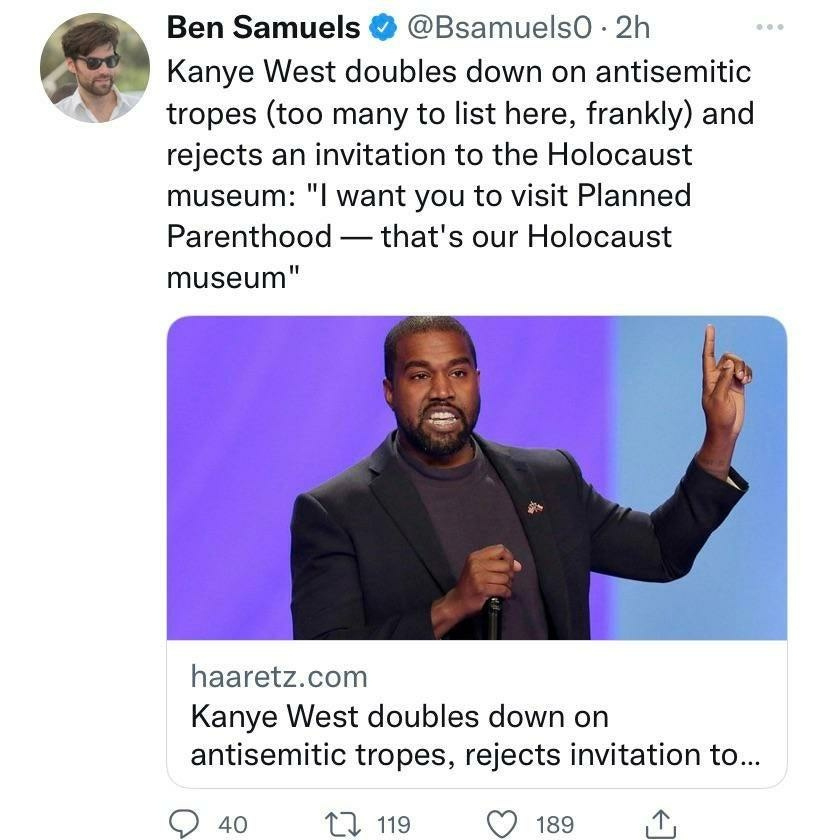The height and width of the screenshot is (840, 828).
Task: Click the 40 replies count
Action: tap(233, 824)
